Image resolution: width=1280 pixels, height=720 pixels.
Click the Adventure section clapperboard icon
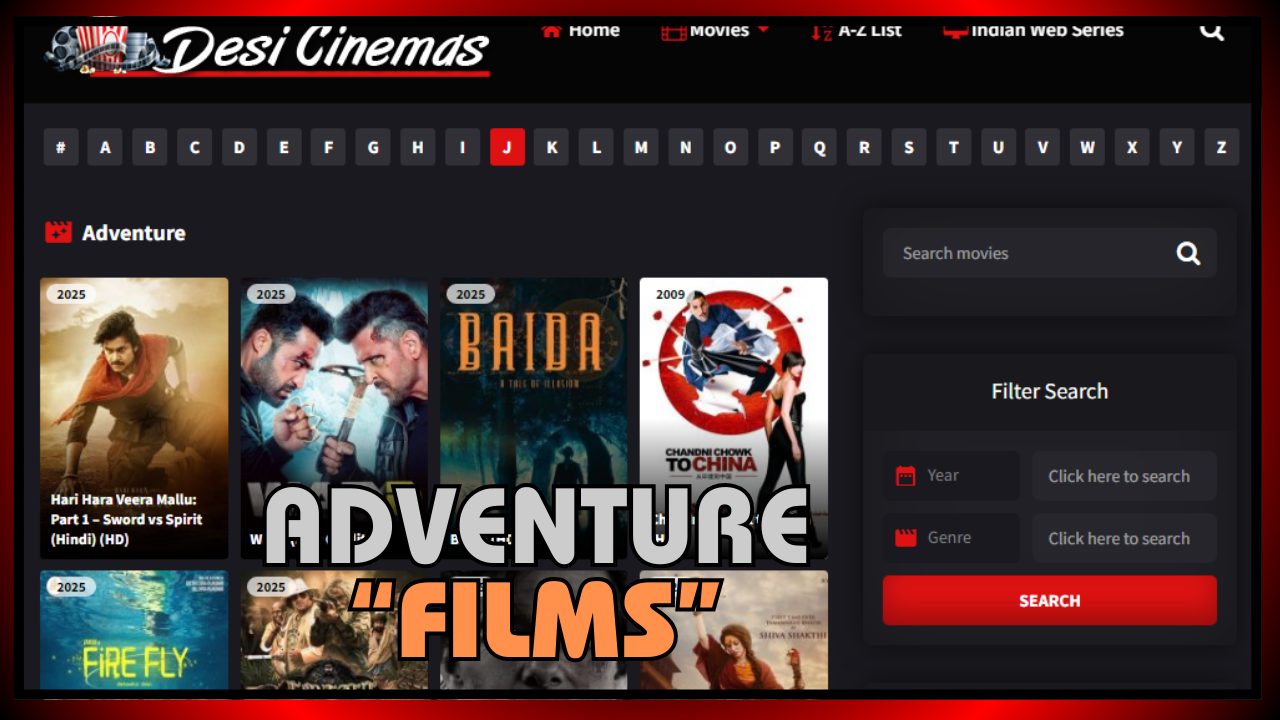[59, 232]
